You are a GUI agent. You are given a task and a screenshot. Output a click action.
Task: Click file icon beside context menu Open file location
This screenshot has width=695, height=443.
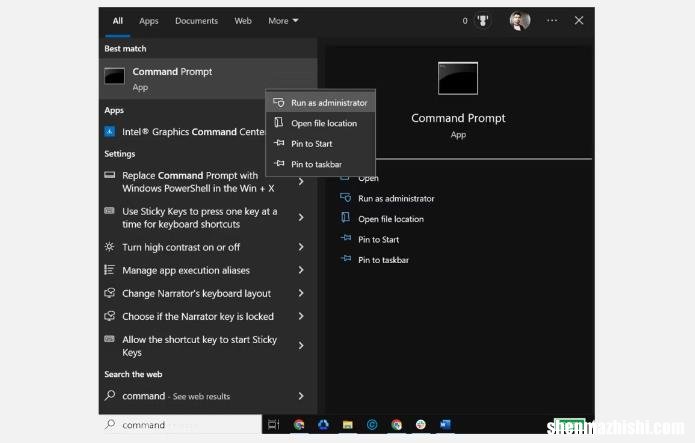pyautogui.click(x=279, y=123)
